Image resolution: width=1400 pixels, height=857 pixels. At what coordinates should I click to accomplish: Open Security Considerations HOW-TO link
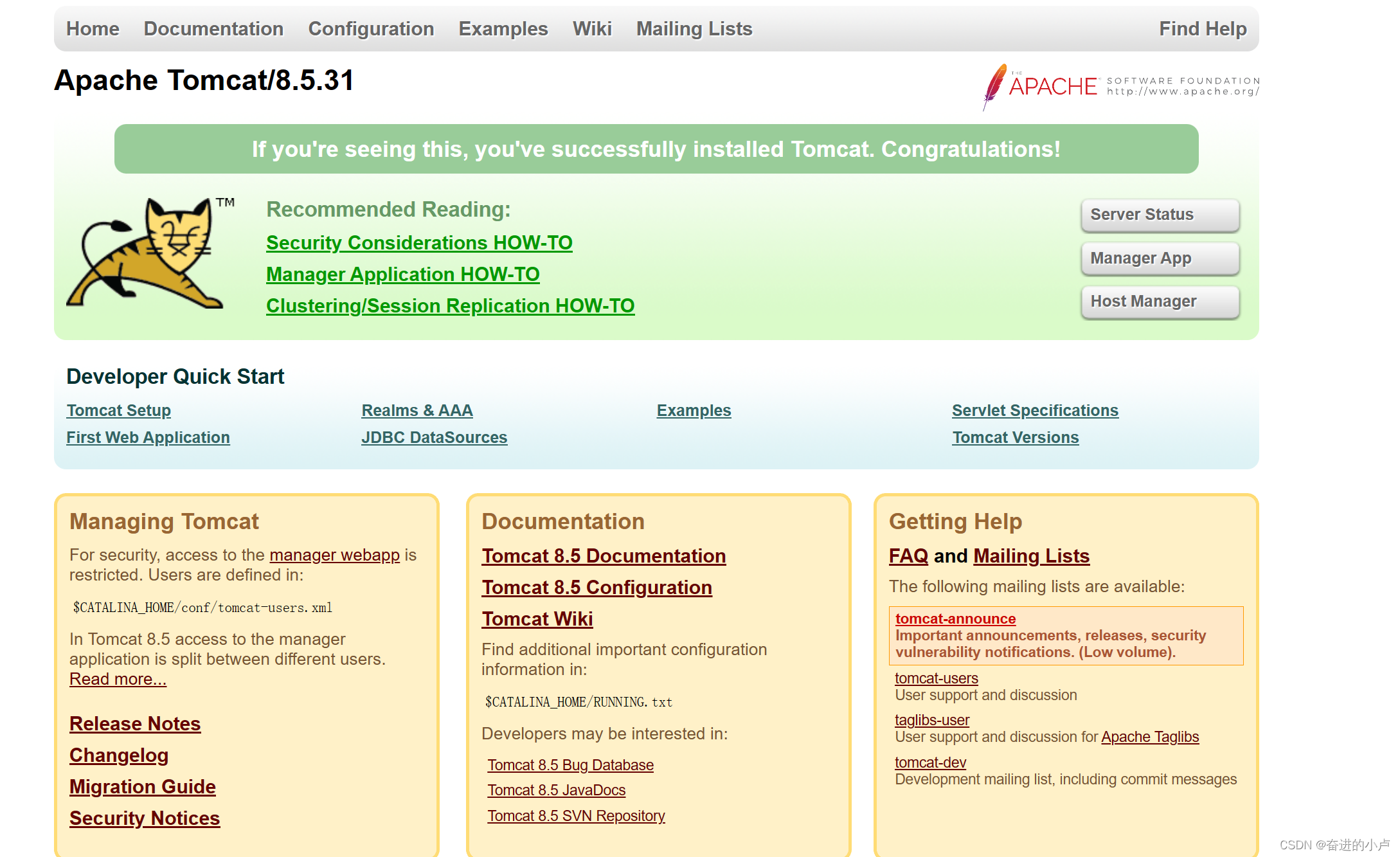[419, 243]
